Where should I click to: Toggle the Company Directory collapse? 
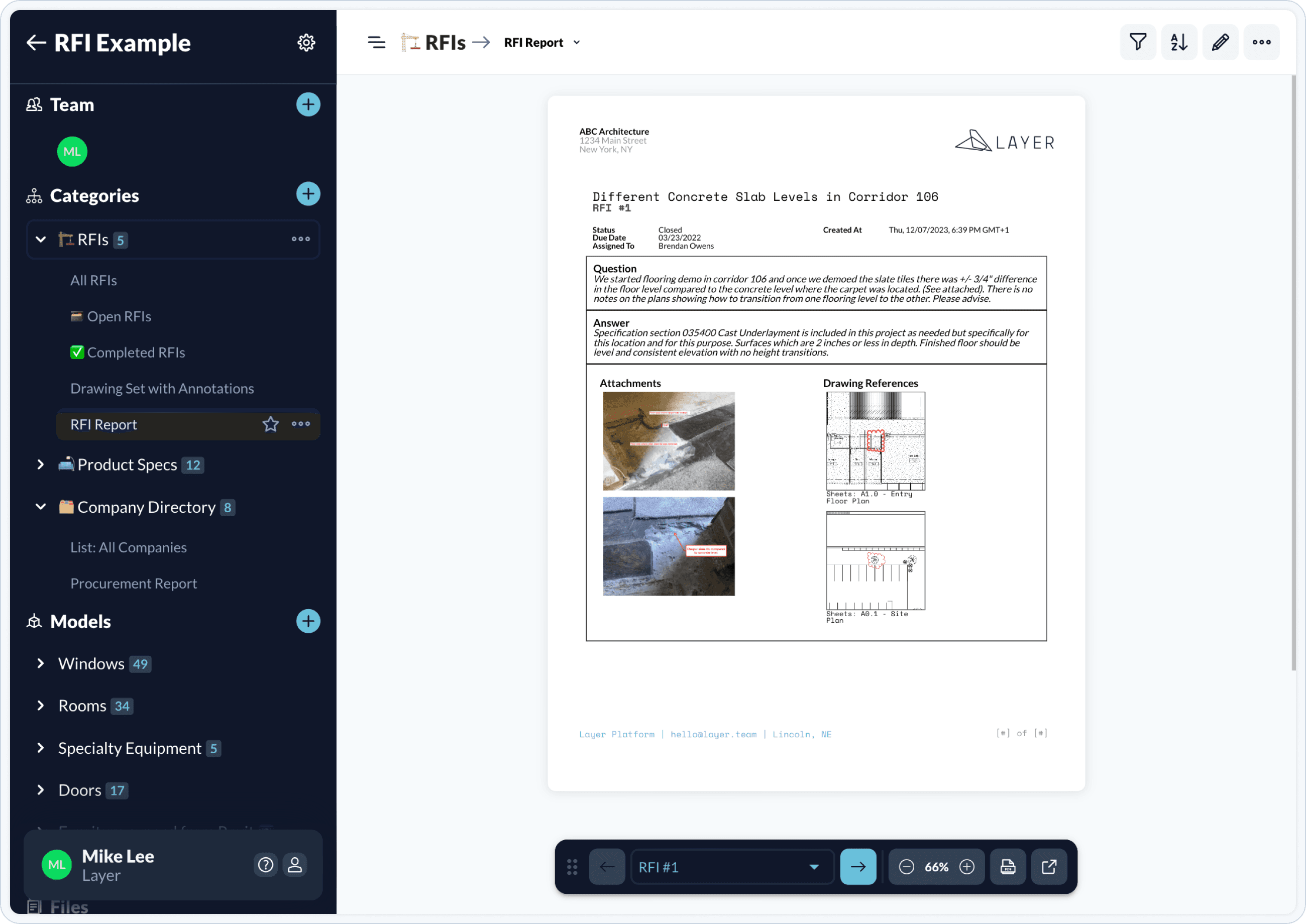click(x=40, y=507)
